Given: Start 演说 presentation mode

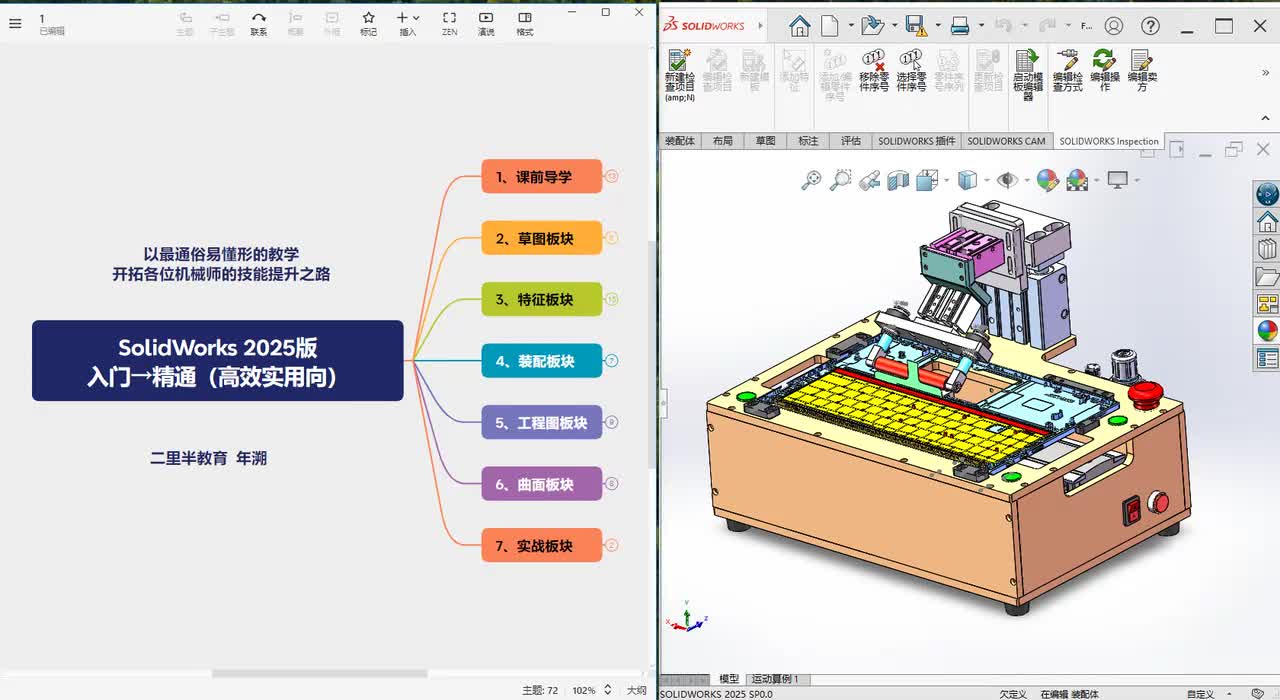Looking at the screenshot, I should tap(486, 24).
